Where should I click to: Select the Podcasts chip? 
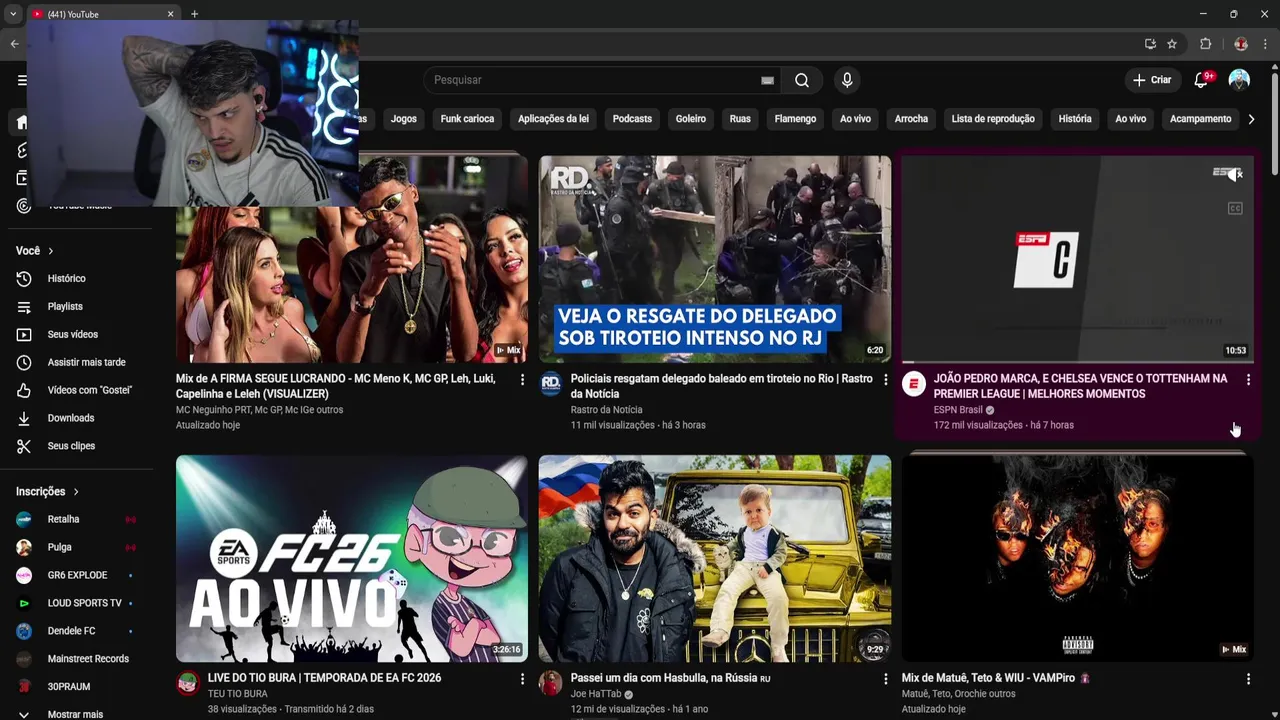(x=632, y=119)
